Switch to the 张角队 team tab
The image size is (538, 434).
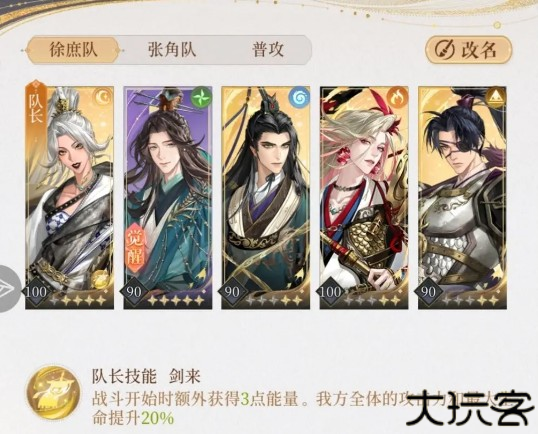pos(172,50)
